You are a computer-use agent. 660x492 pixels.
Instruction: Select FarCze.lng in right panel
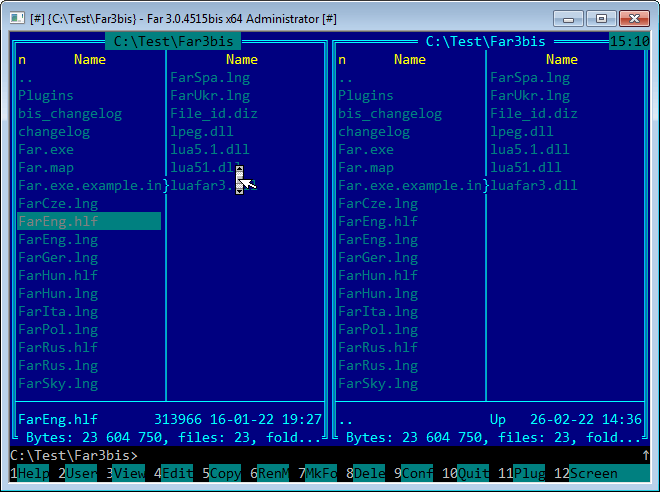tap(378, 204)
